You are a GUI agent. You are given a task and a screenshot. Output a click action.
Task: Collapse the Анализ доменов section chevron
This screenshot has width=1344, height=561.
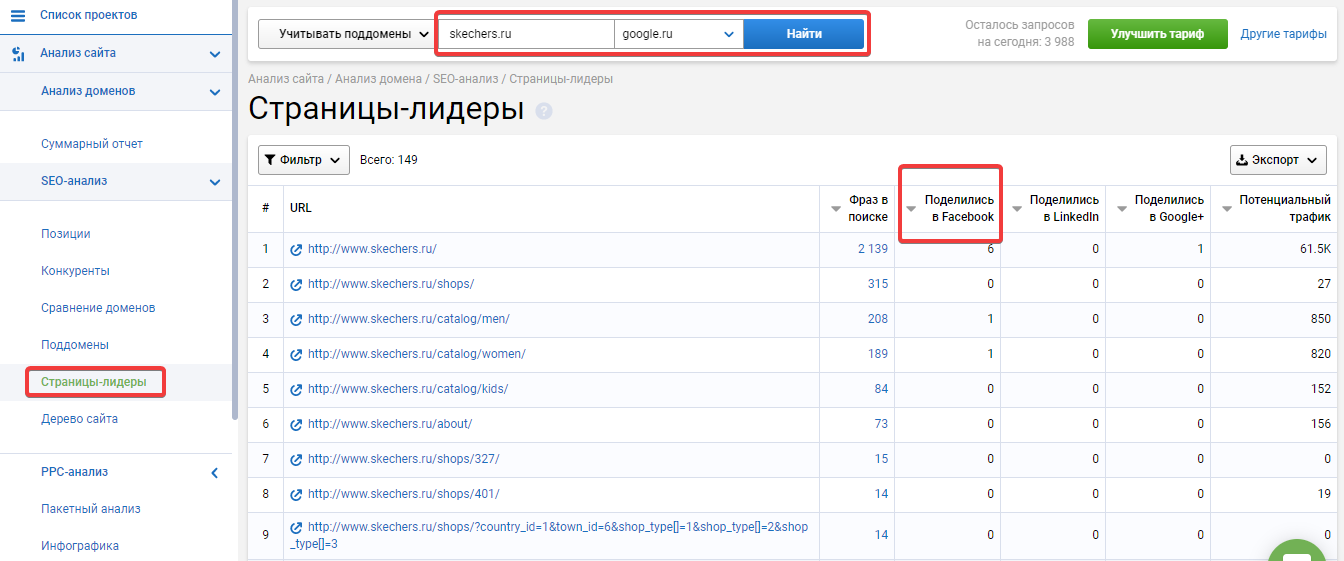tap(215, 92)
